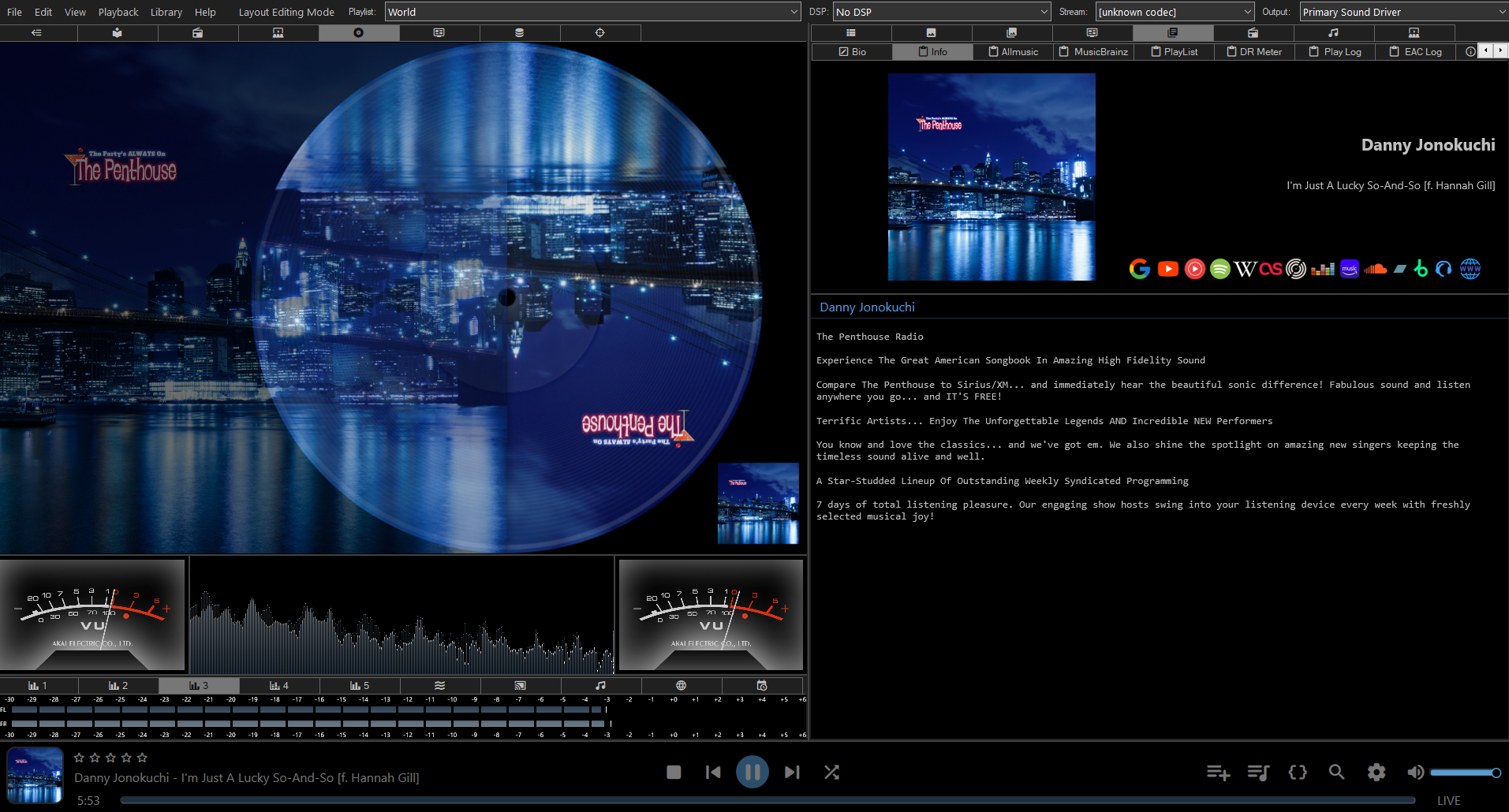Open the DSP dropdown showing No DSP

(942, 12)
